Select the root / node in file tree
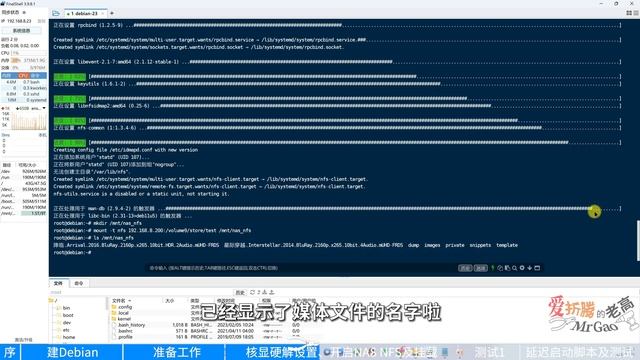This screenshot has width=640, height=360. (53, 301)
